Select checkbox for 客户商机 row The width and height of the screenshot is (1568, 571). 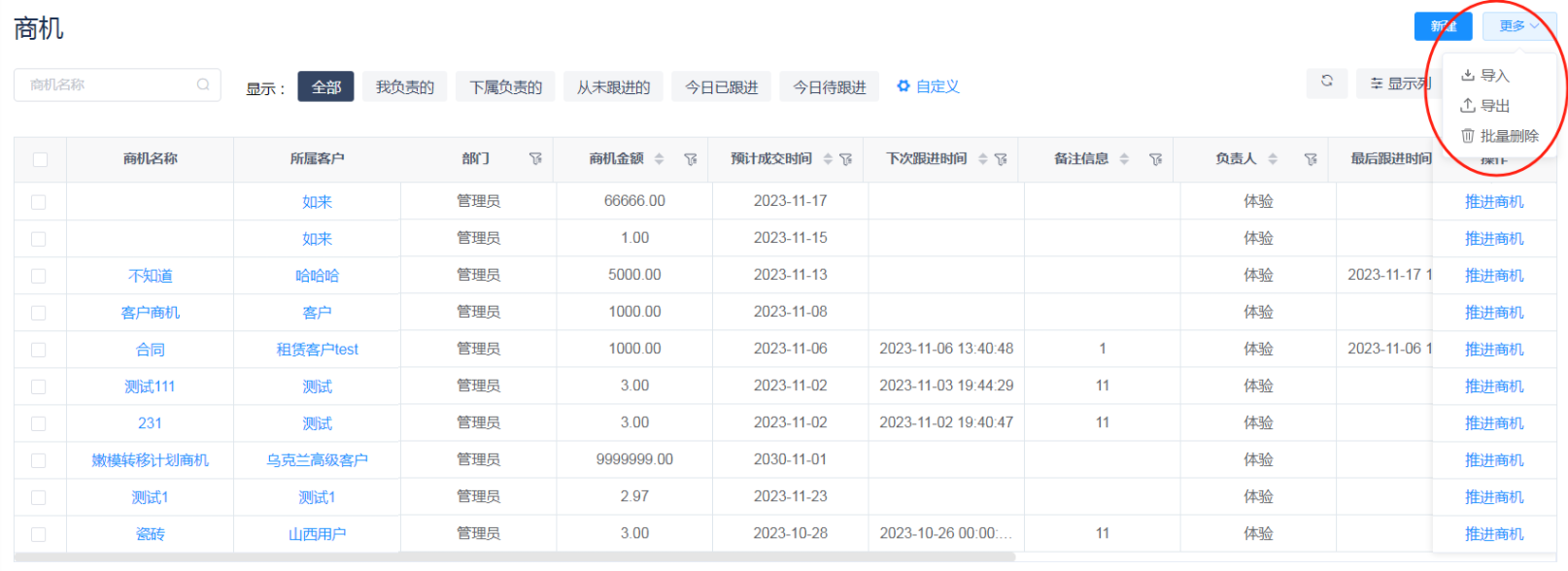pyautogui.click(x=39, y=313)
